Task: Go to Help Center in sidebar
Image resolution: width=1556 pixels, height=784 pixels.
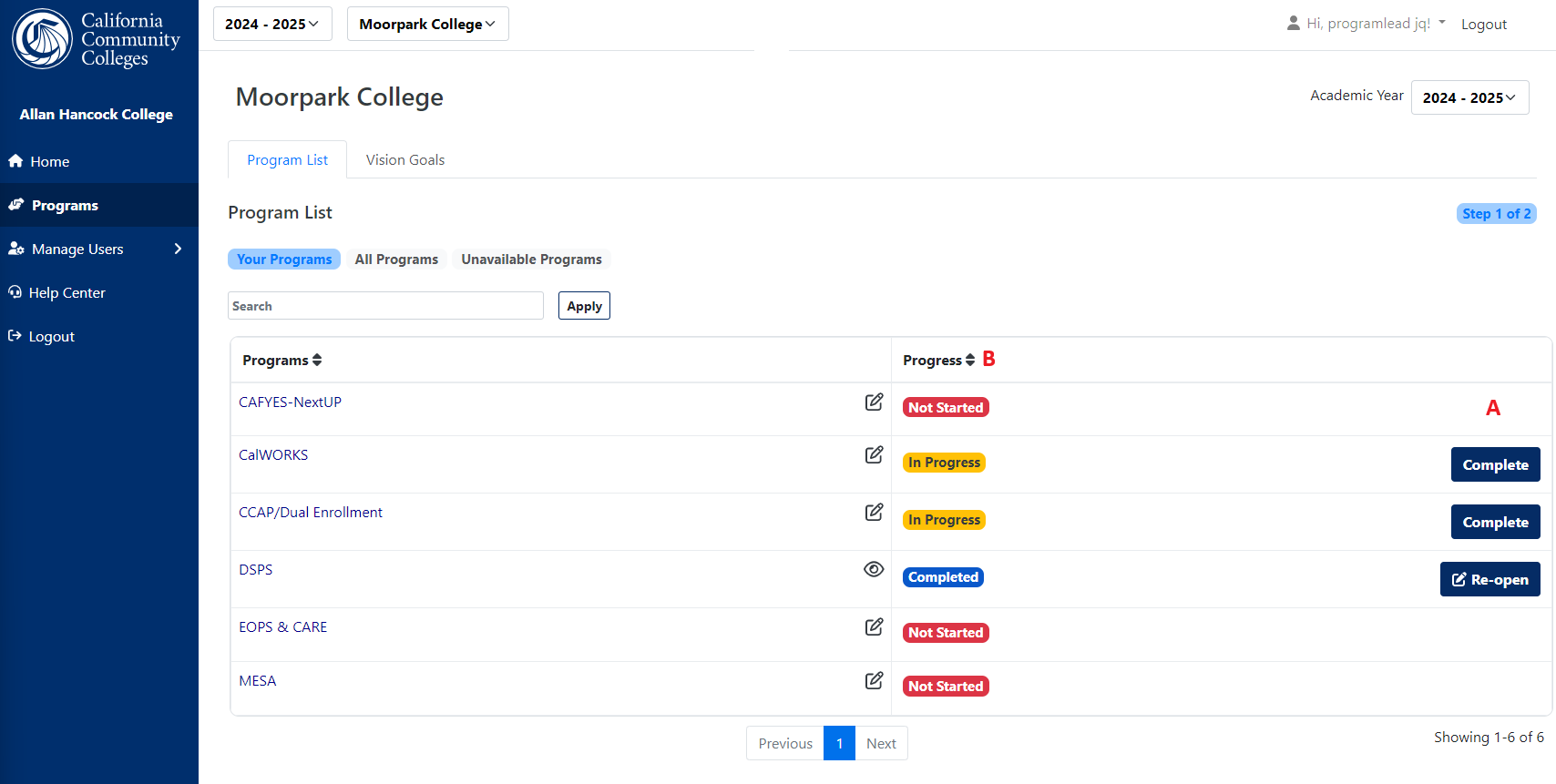Action: click(x=67, y=292)
